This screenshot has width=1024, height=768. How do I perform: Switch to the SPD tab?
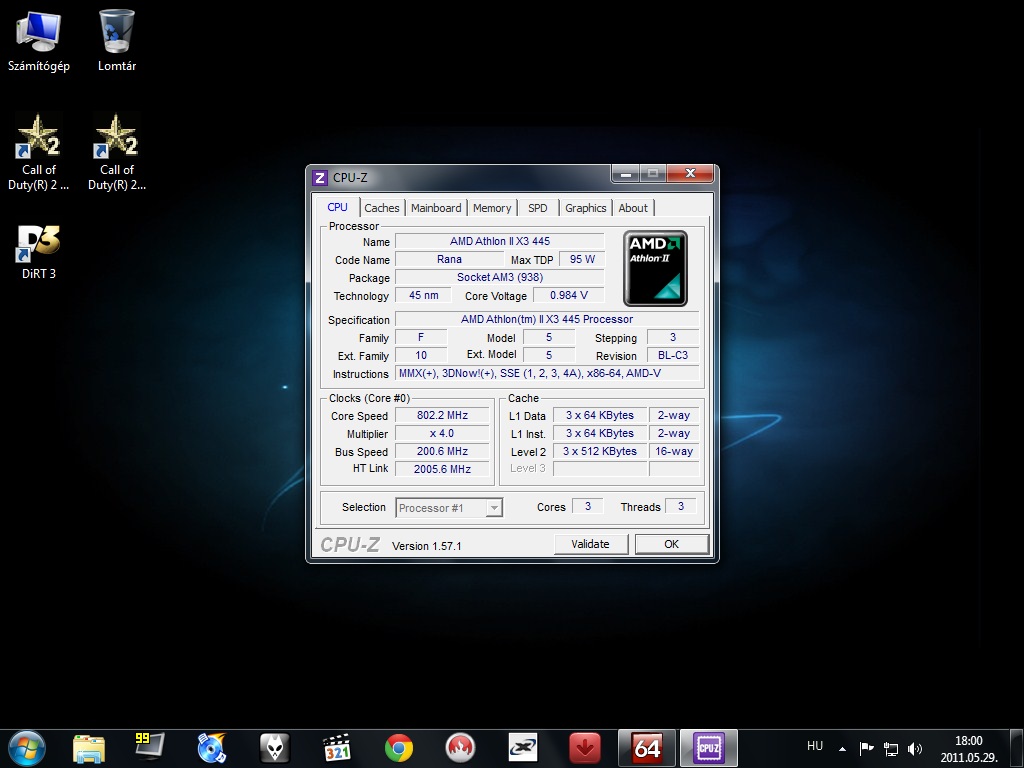pyautogui.click(x=537, y=208)
